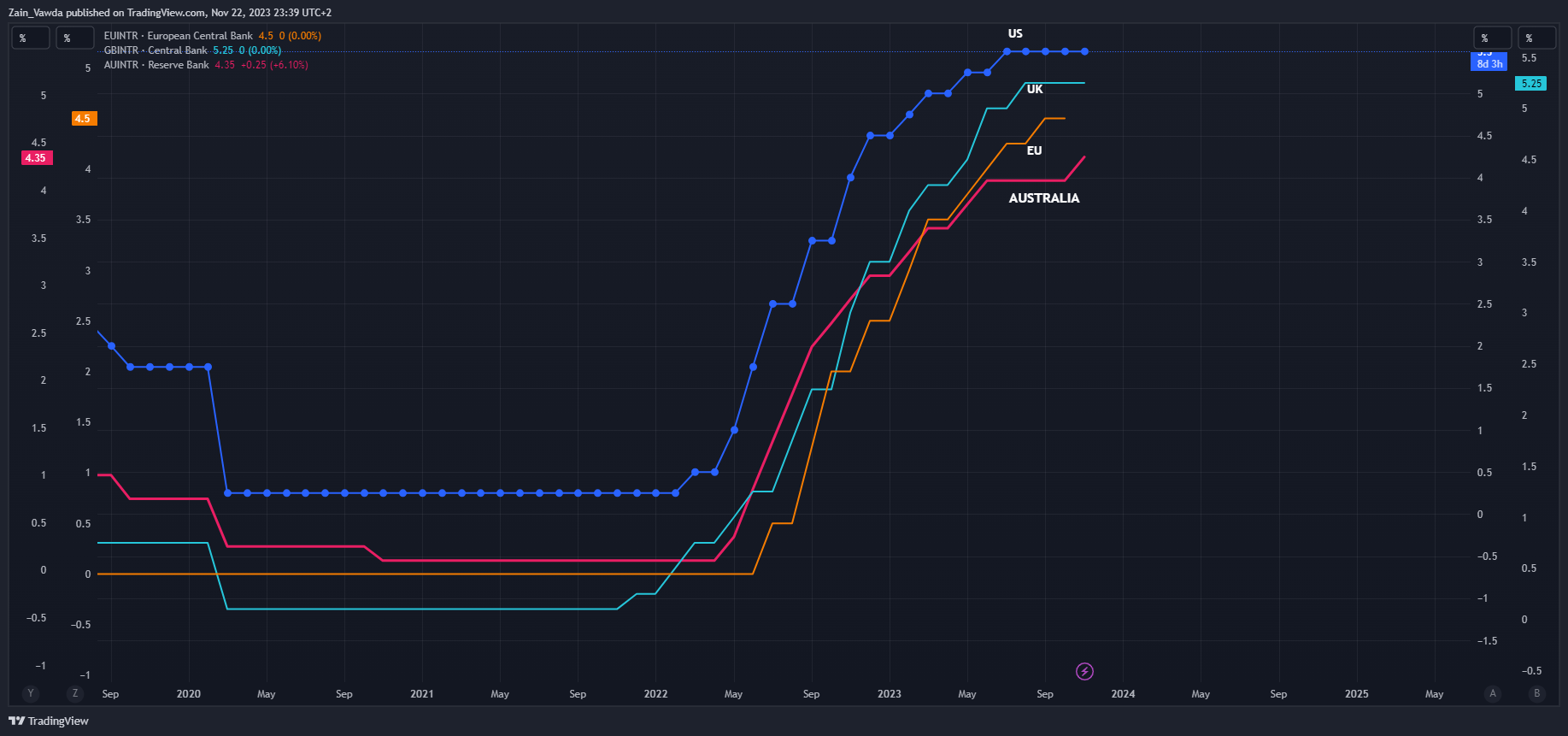
Task: Select the Z scale letter badge
Action: [x=75, y=693]
